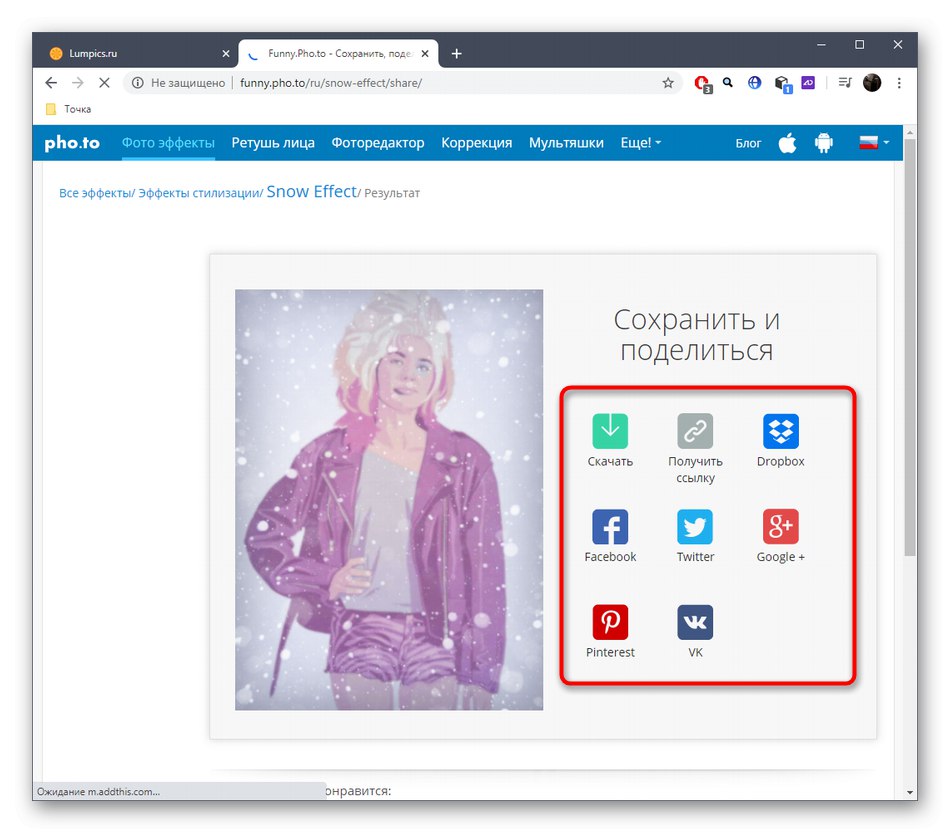The width and height of the screenshot is (950, 833).
Task: Pin the photo on Pinterest
Action: pos(610,622)
